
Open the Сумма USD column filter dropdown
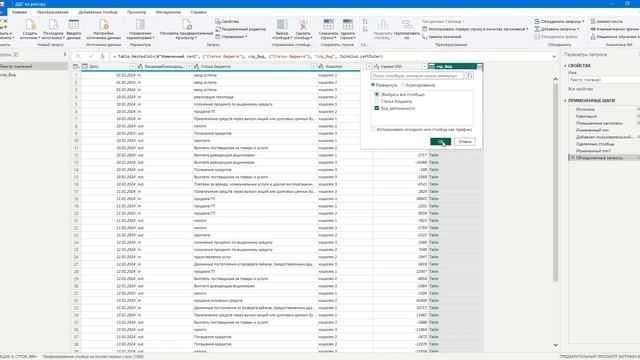pyautogui.click(x=424, y=66)
